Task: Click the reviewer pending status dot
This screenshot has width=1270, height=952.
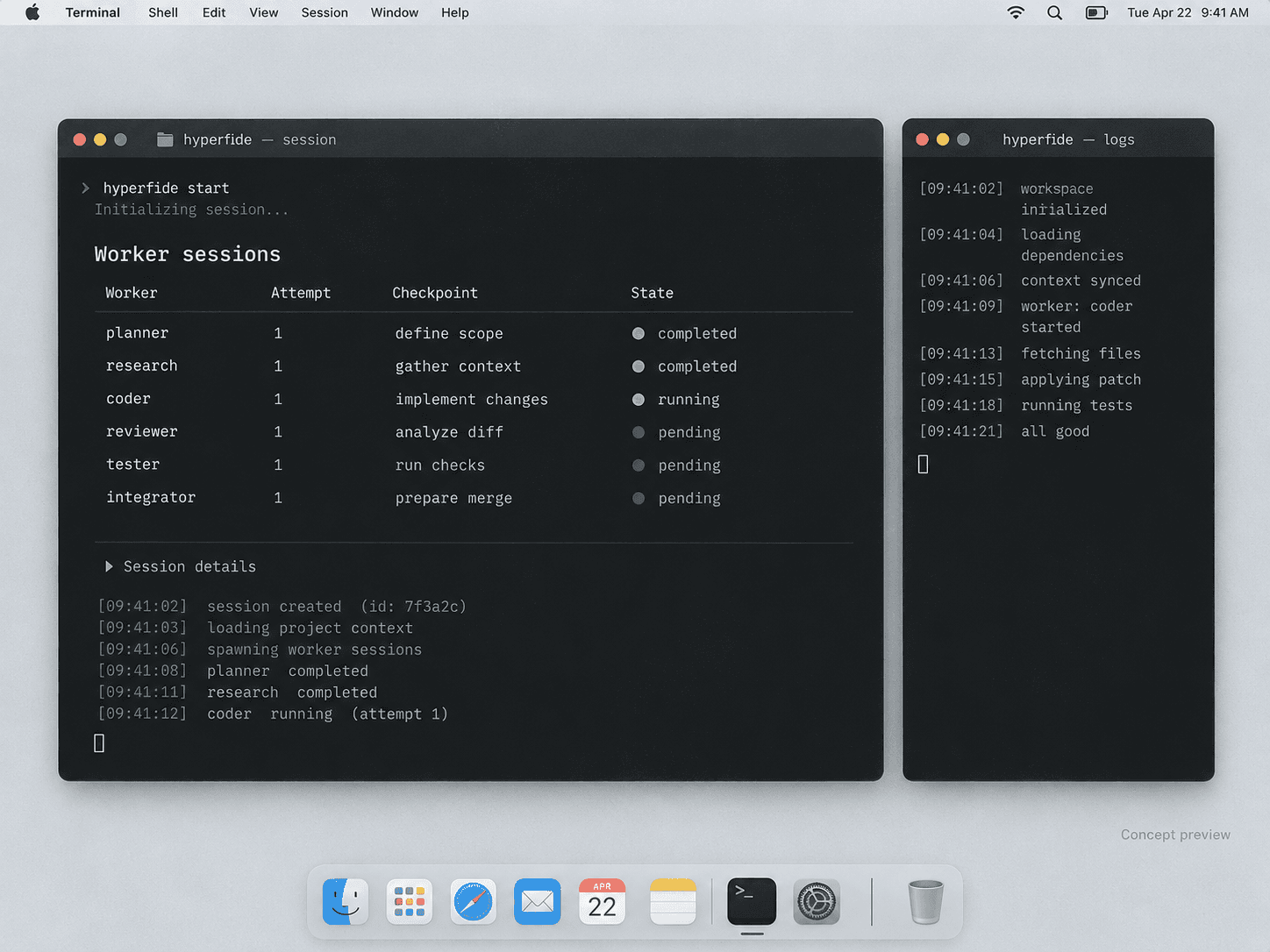Action: (x=639, y=432)
